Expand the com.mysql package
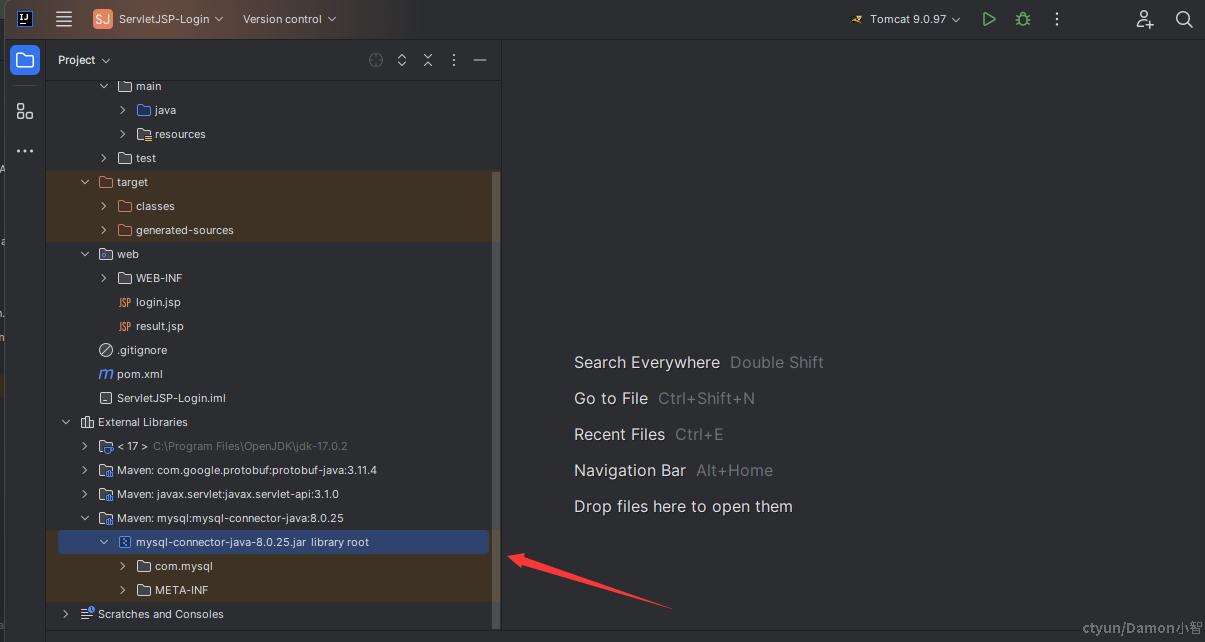Screen dimensions: 1205x642 point(123,566)
